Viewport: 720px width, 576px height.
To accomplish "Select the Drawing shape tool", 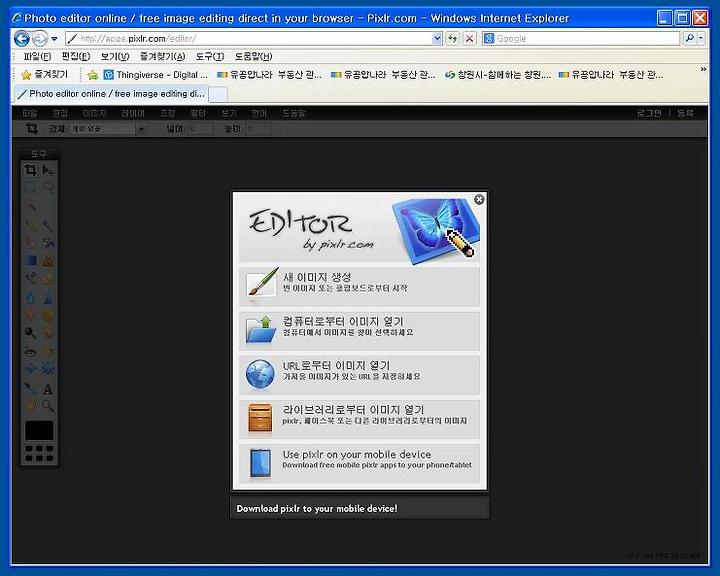I will coord(48,279).
